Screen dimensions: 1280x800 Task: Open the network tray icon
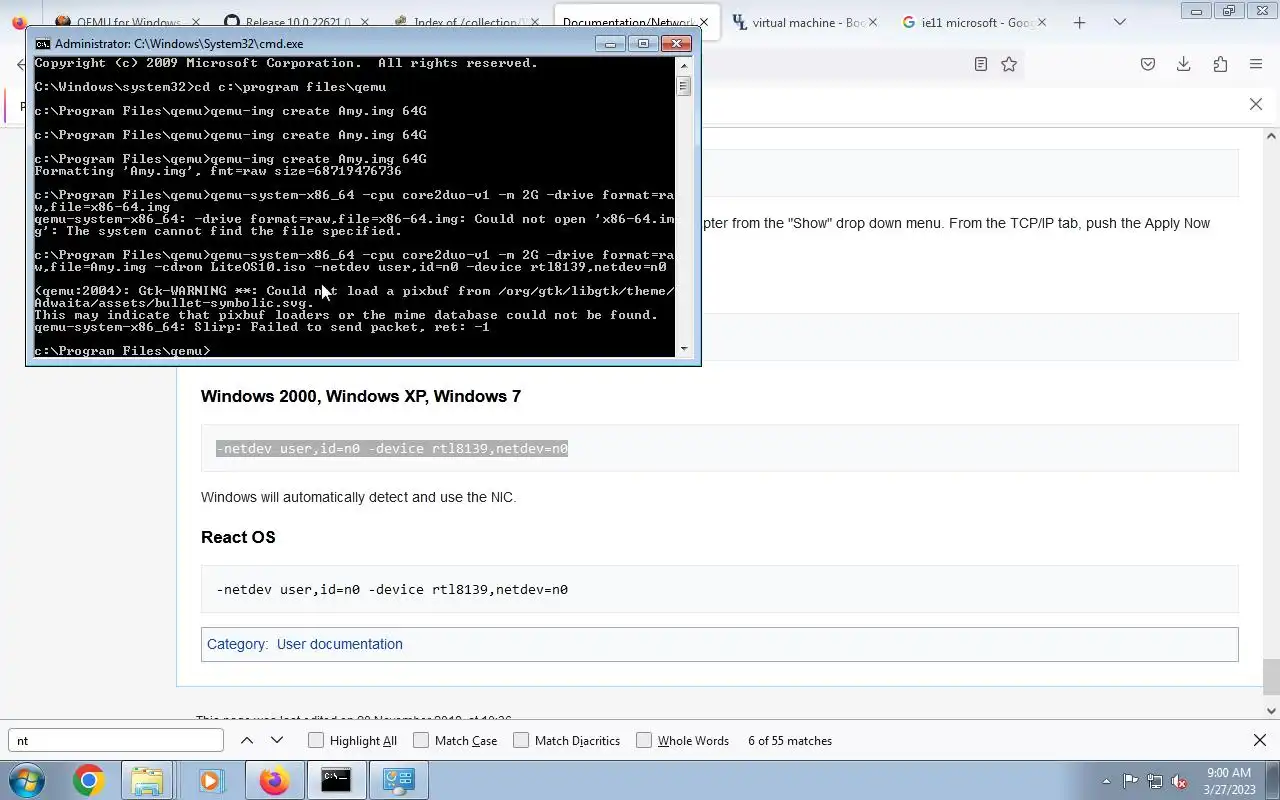coord(1155,781)
